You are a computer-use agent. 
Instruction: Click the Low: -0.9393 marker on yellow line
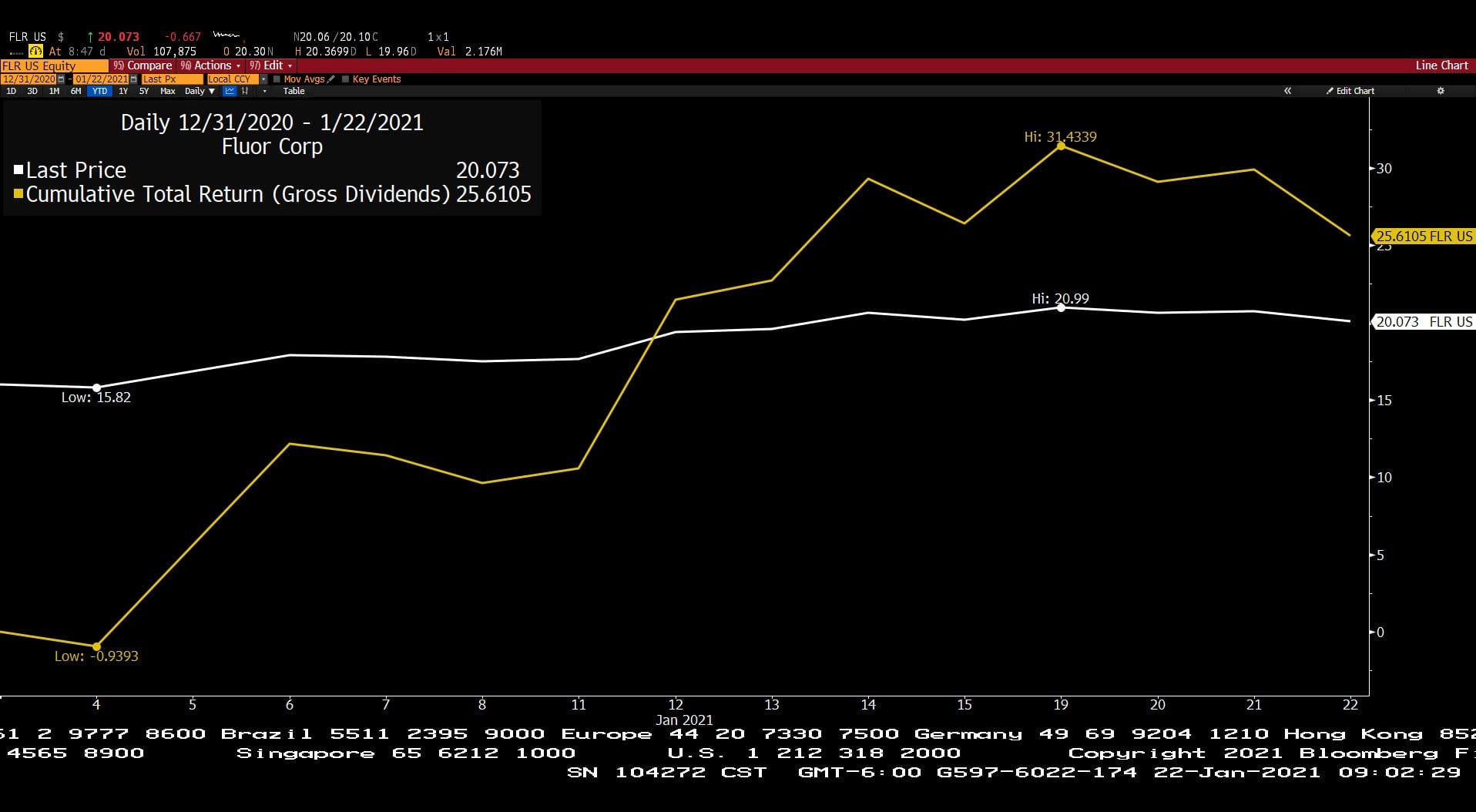[96, 646]
